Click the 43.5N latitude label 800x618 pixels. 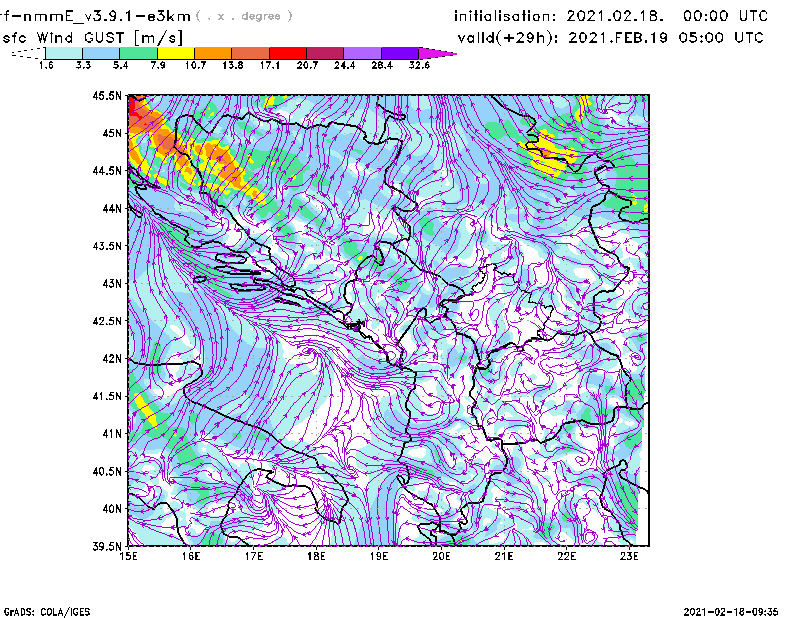pos(107,246)
